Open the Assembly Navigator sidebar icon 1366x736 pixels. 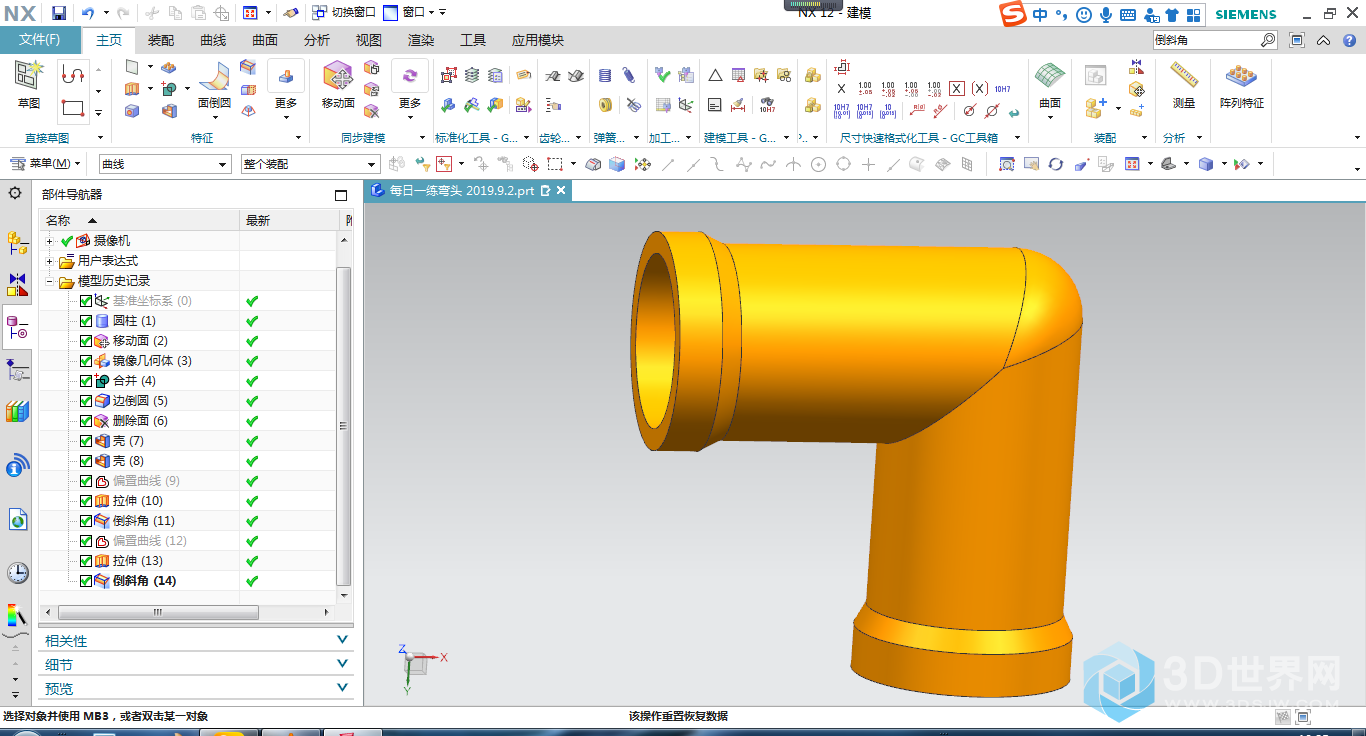tap(17, 242)
